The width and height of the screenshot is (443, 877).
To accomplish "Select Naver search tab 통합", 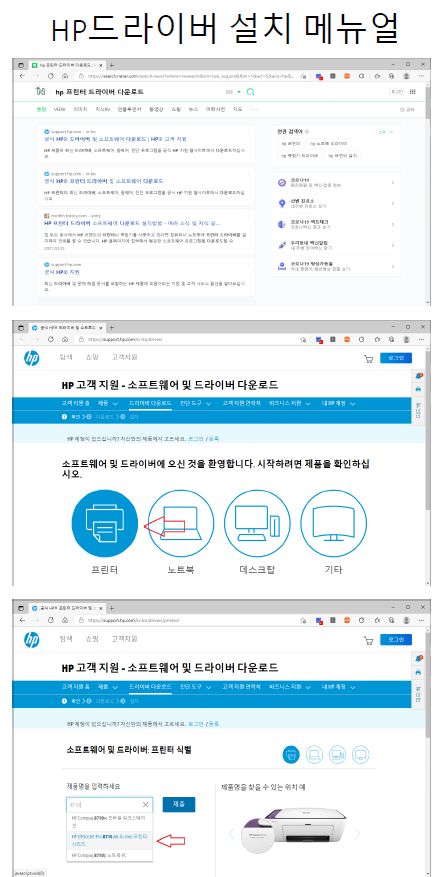I will pyautogui.click(x=41, y=110).
